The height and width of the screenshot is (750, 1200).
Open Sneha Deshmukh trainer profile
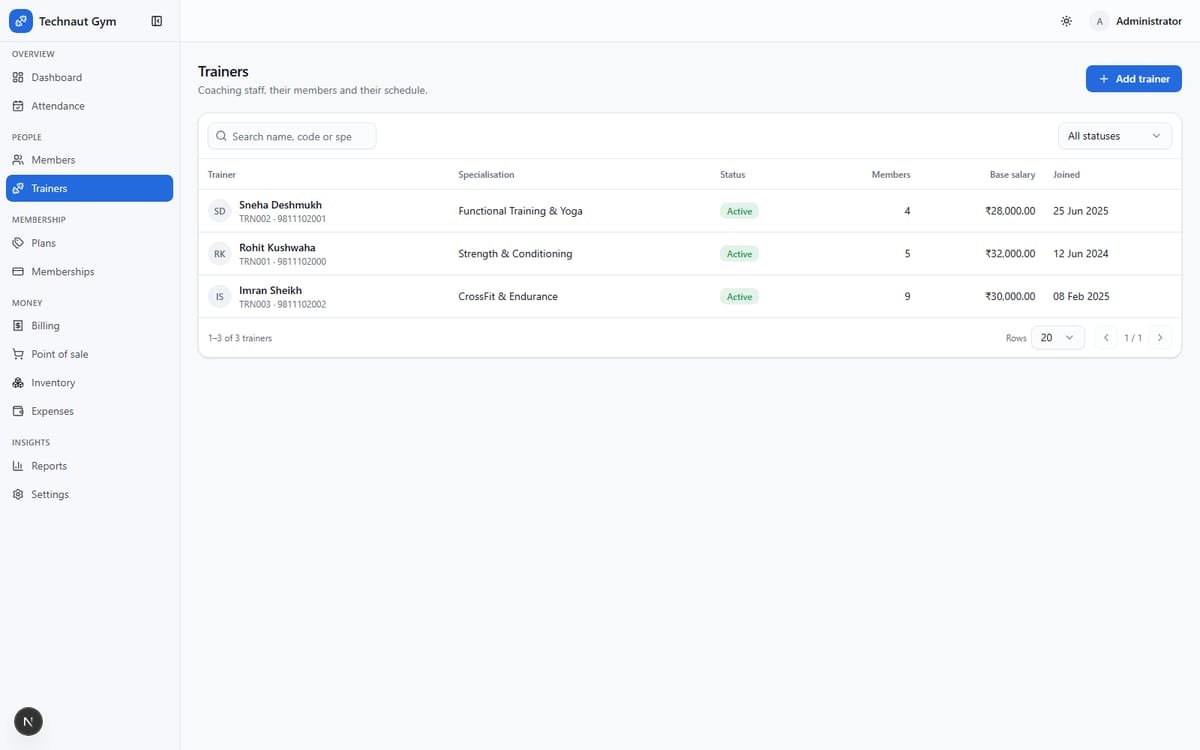[280, 205]
